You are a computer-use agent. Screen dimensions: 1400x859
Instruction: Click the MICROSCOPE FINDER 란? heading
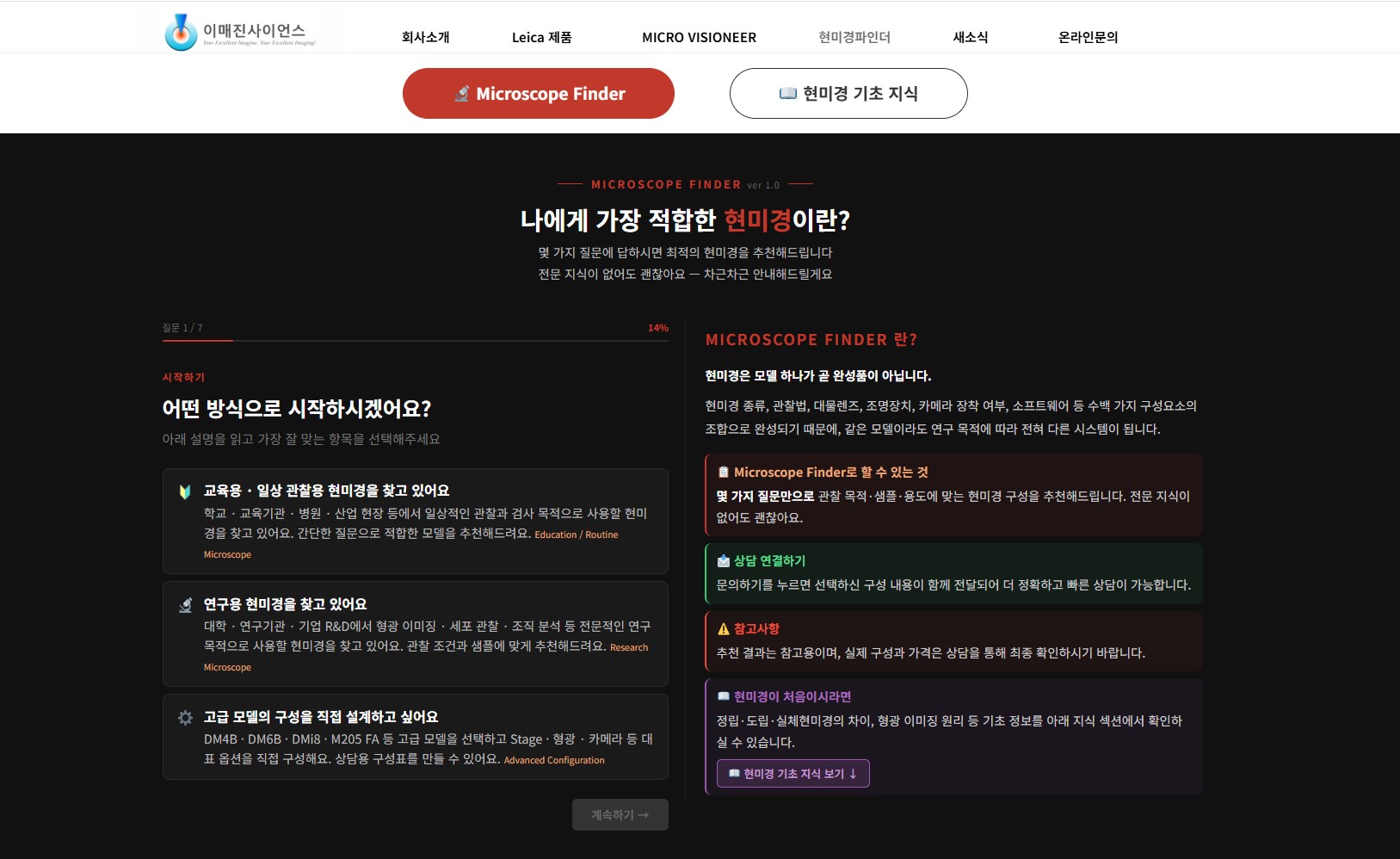811,340
